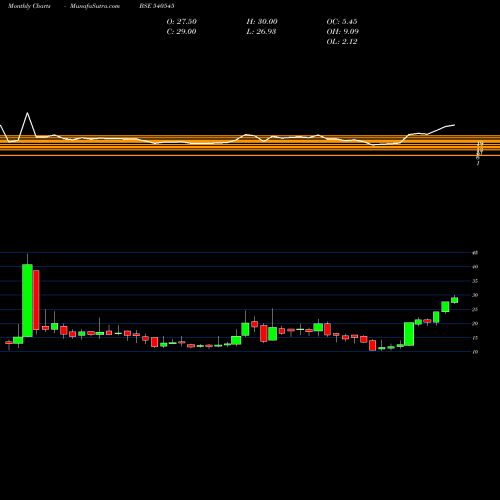Click the MunafaSutra.com label
This screenshot has height=500, width=500.
tap(95, 6)
